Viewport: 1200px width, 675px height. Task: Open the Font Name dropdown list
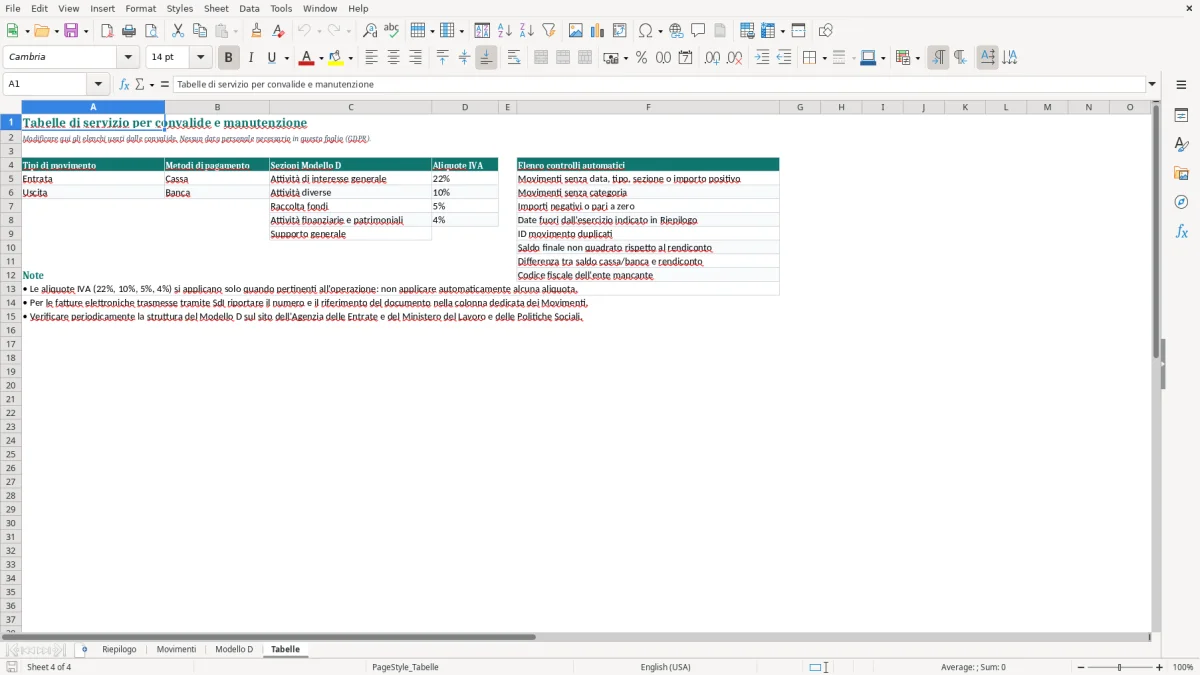(x=128, y=58)
